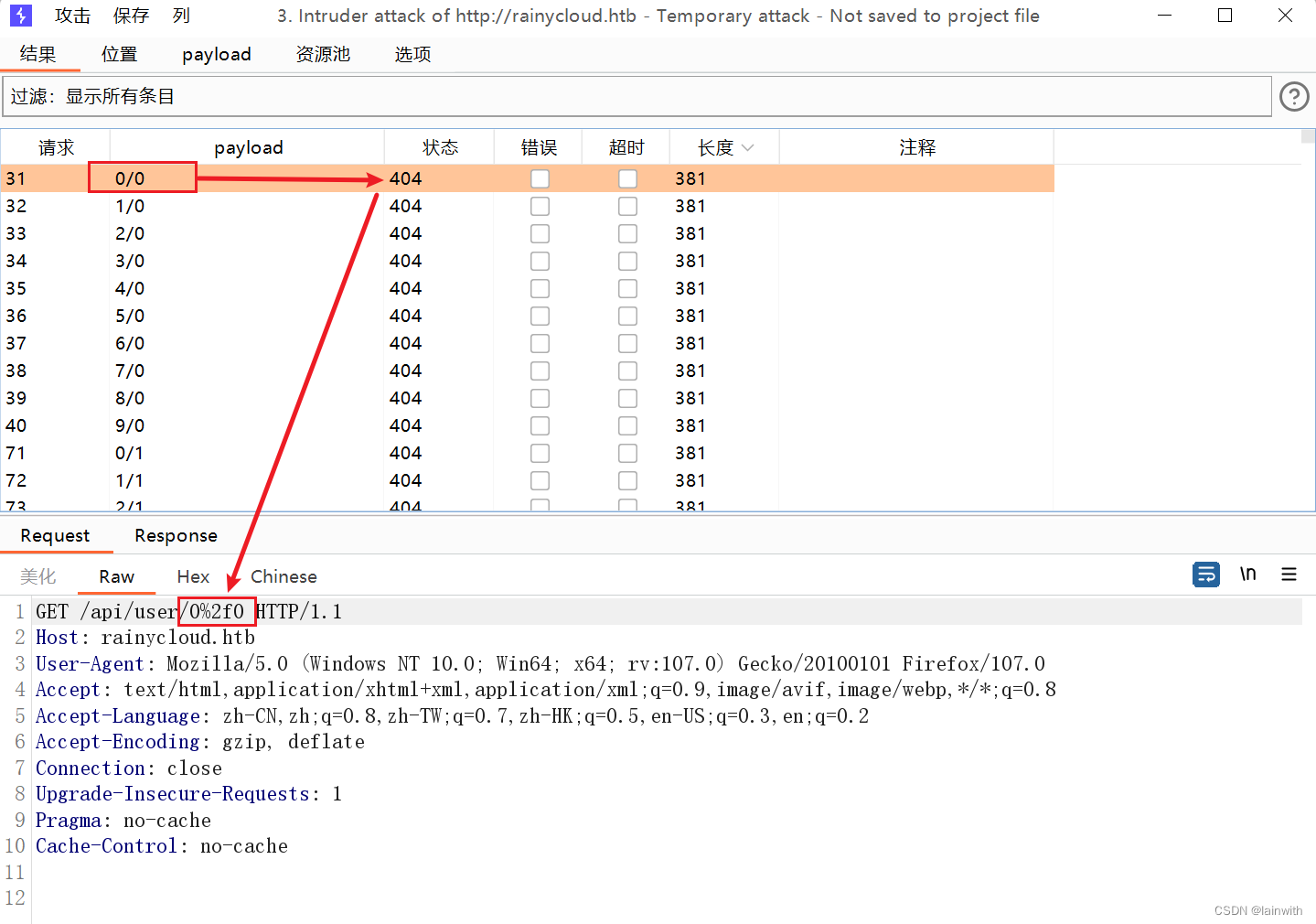This screenshot has width=1316, height=924.
Task: Click status 404 for request 37
Action: point(405,343)
